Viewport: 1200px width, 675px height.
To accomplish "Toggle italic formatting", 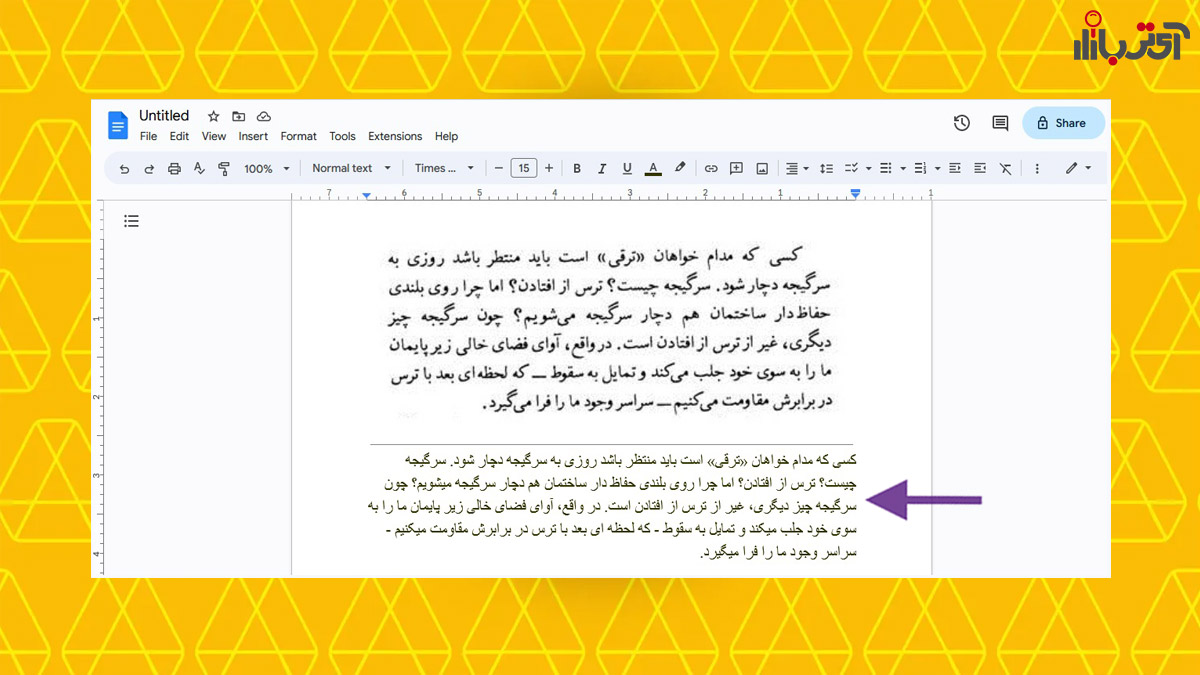I will coord(602,168).
